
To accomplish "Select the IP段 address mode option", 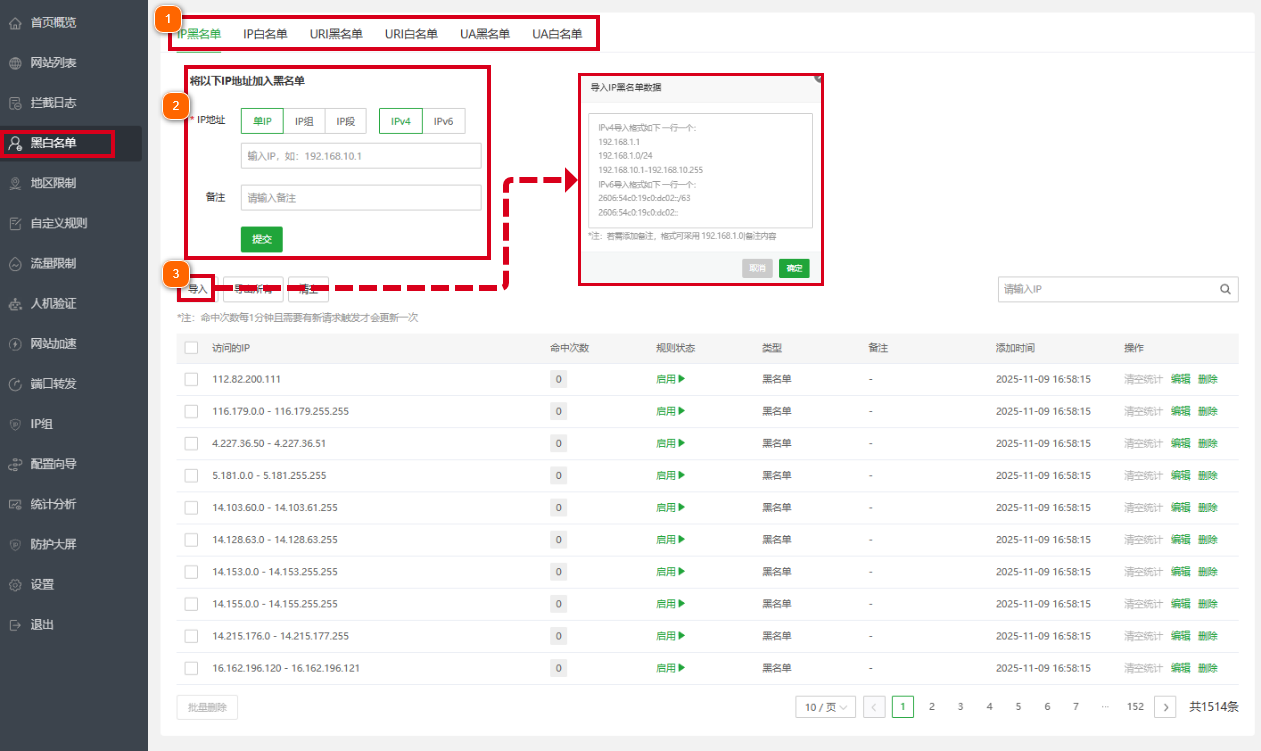I will point(346,121).
